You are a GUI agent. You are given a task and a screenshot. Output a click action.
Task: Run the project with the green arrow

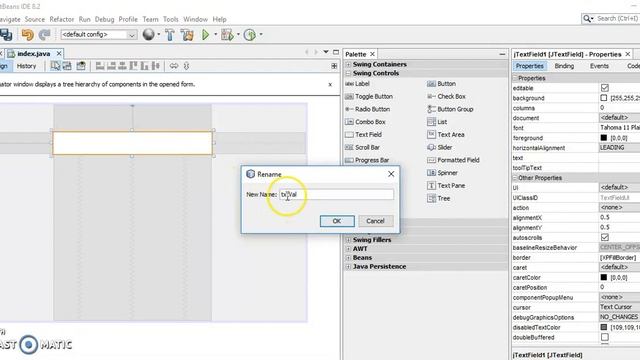(x=206, y=35)
